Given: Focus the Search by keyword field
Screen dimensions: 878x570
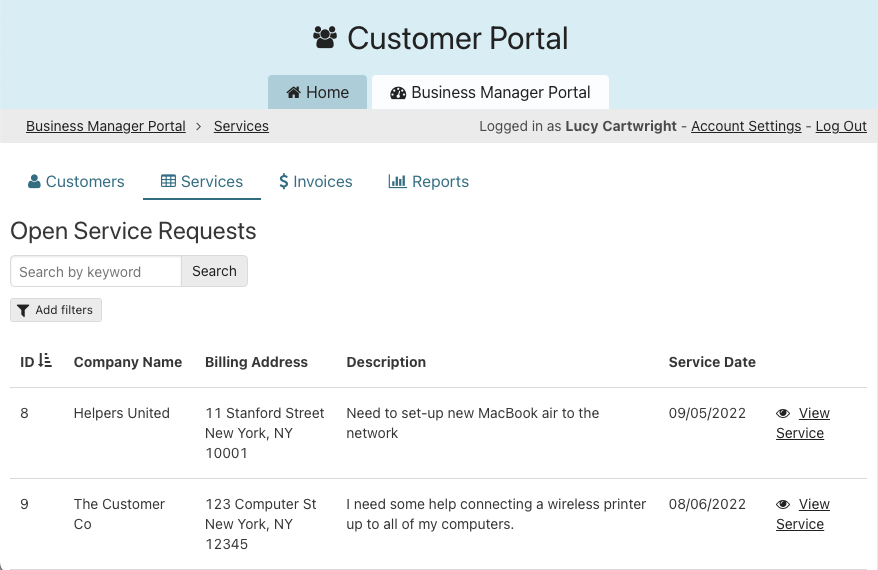Looking at the screenshot, I should coord(96,271).
